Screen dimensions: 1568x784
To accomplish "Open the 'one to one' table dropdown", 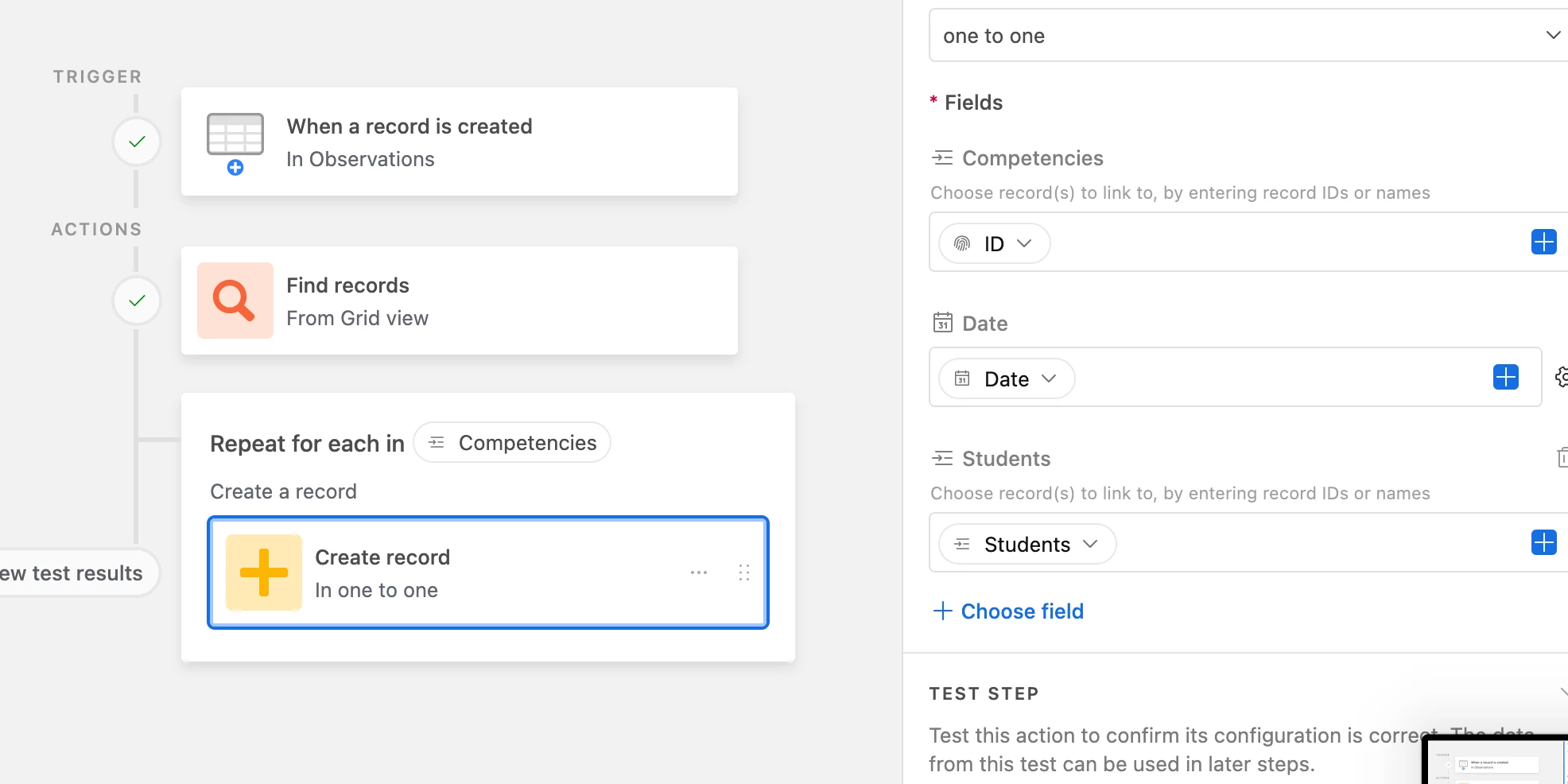I will [1248, 36].
